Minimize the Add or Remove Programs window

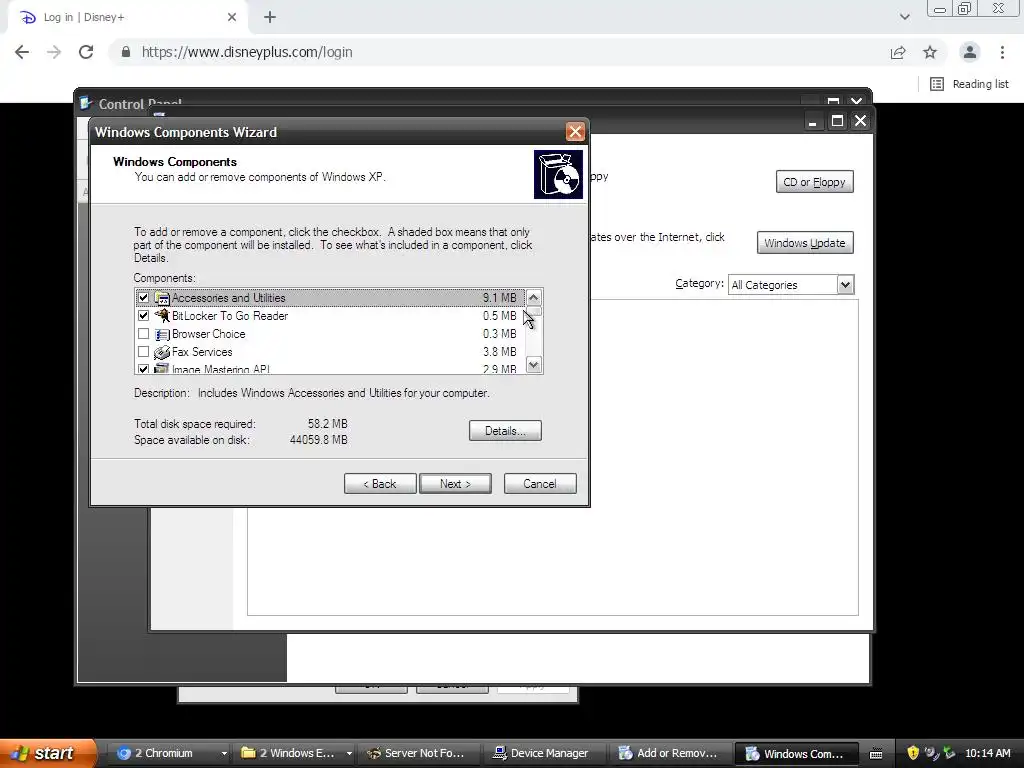[812, 121]
